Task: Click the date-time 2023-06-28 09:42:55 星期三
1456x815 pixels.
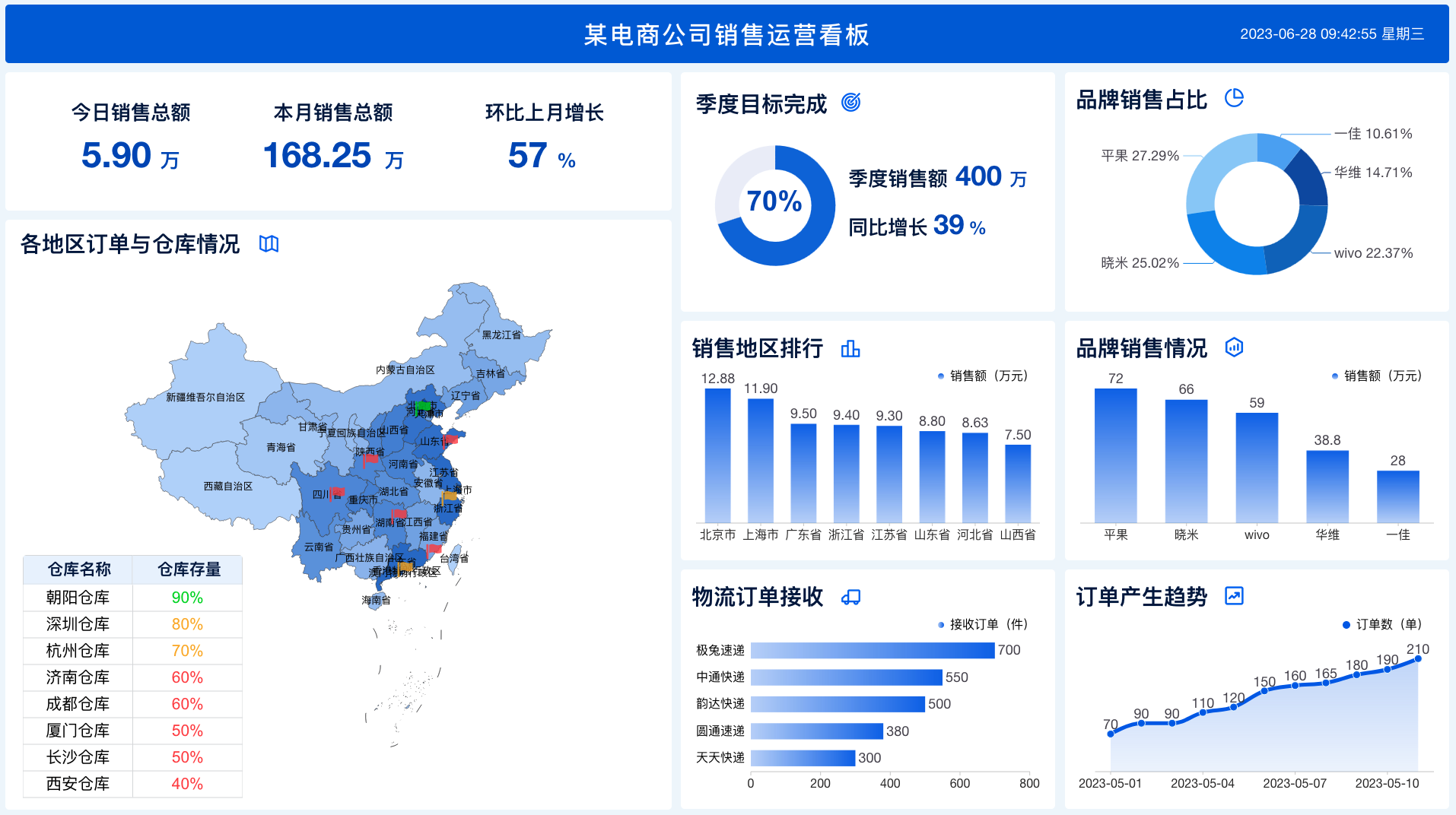Action: (x=1332, y=34)
